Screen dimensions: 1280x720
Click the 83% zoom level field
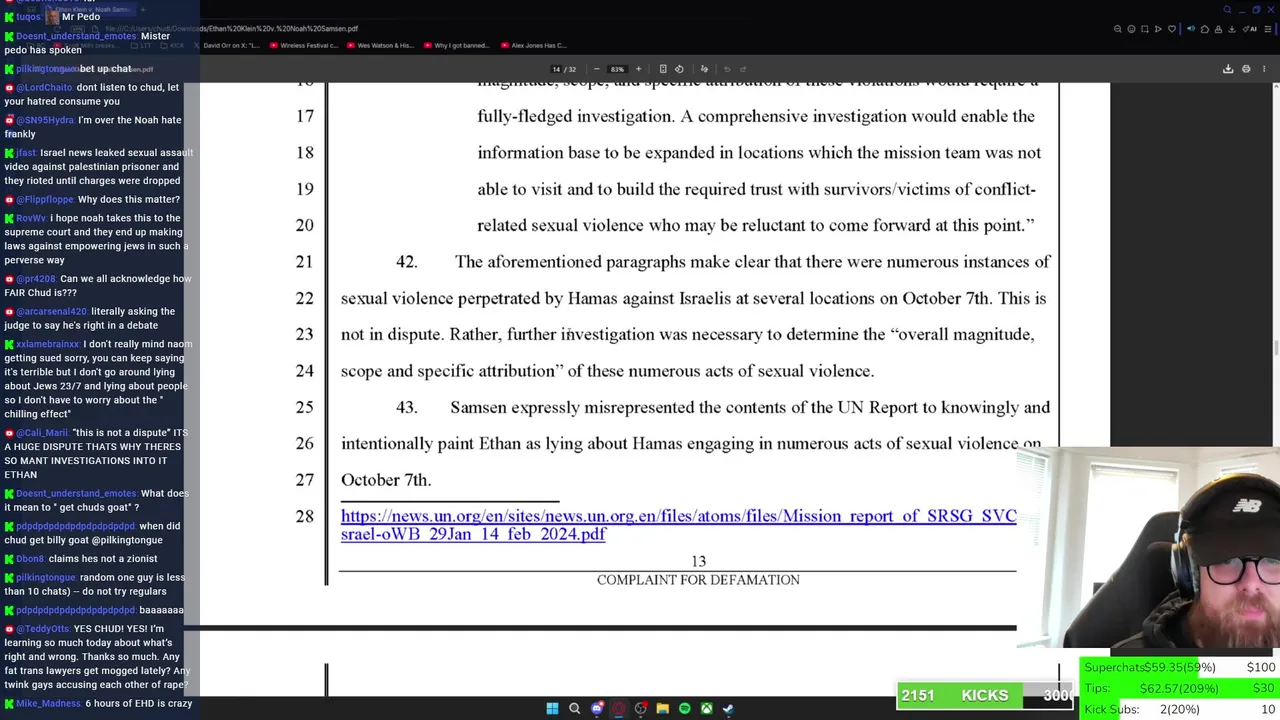tap(617, 69)
